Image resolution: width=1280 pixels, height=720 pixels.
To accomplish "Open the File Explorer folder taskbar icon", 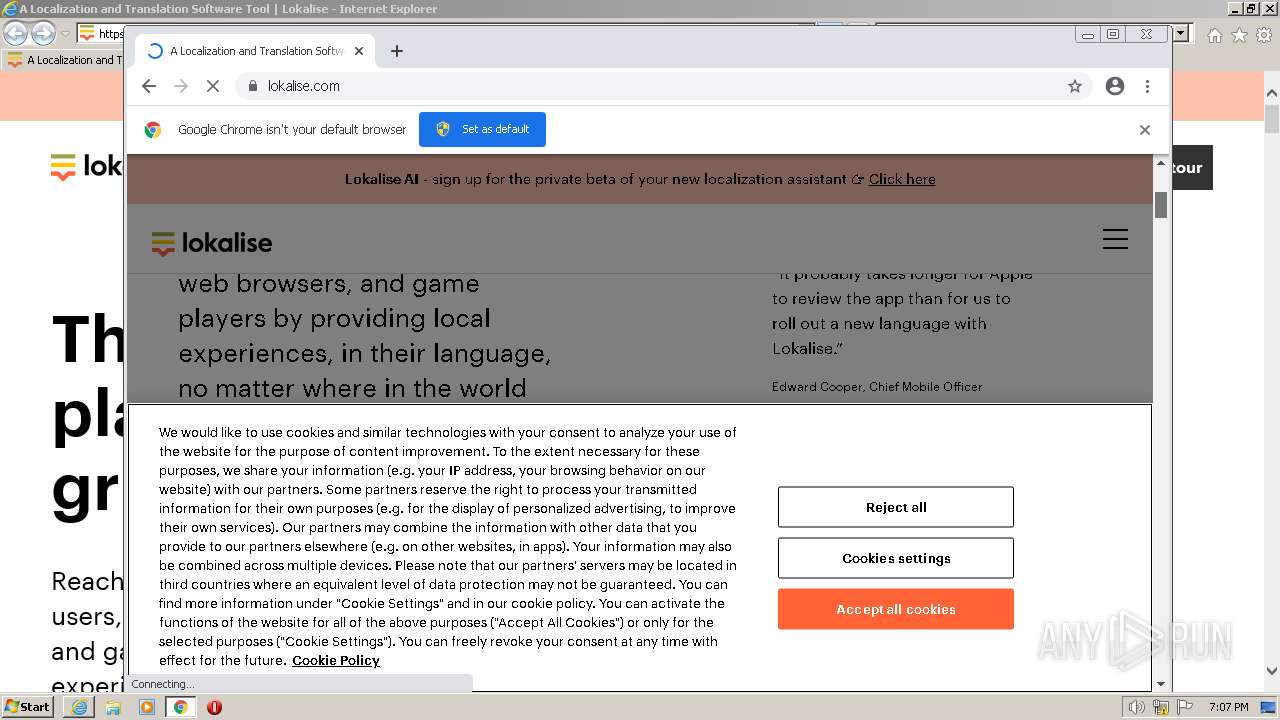I will click(113, 707).
